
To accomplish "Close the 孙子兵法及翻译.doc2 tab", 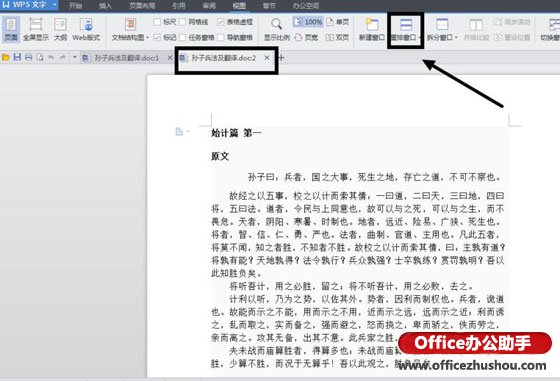I will 267,58.
